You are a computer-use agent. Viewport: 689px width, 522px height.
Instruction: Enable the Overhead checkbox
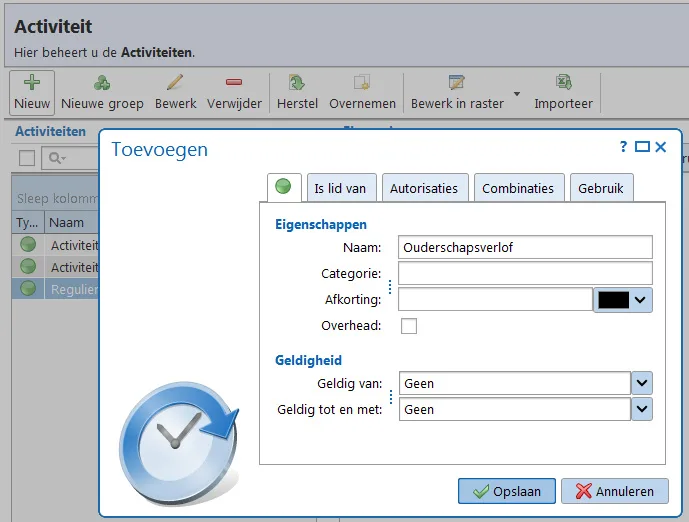coord(409,326)
